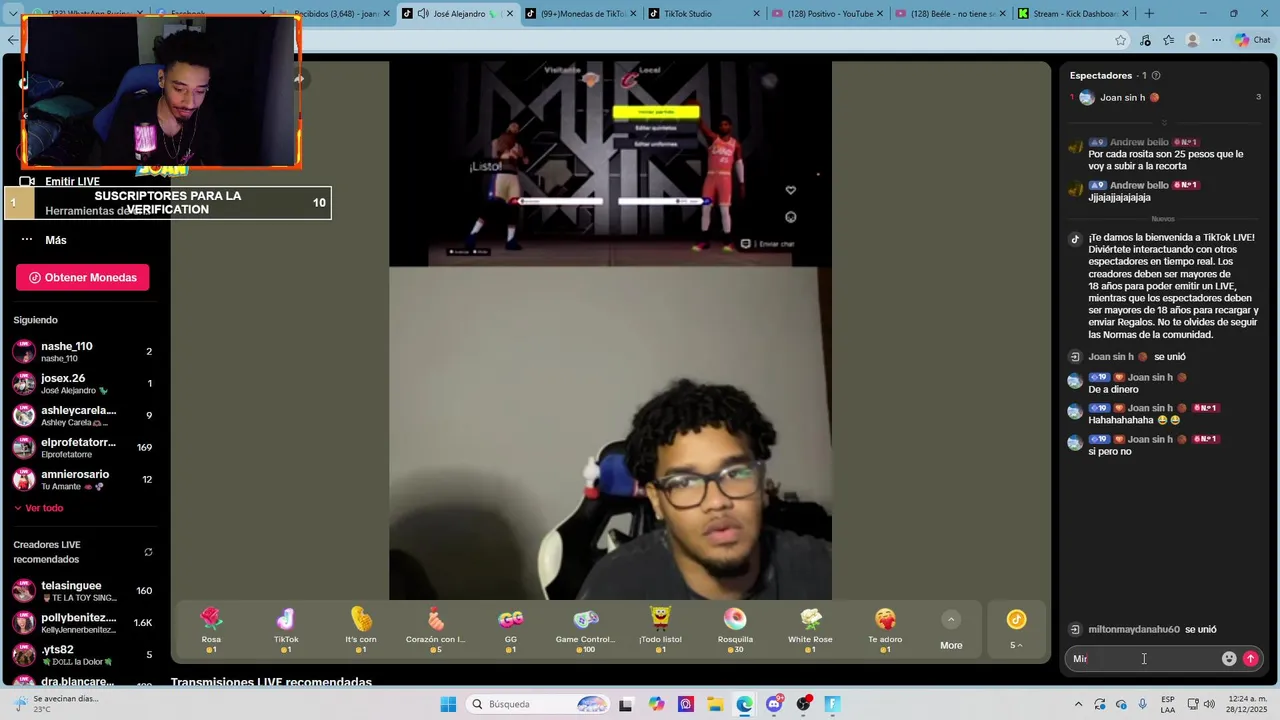Bookmark page with star icon

pyautogui.click(x=1120, y=40)
